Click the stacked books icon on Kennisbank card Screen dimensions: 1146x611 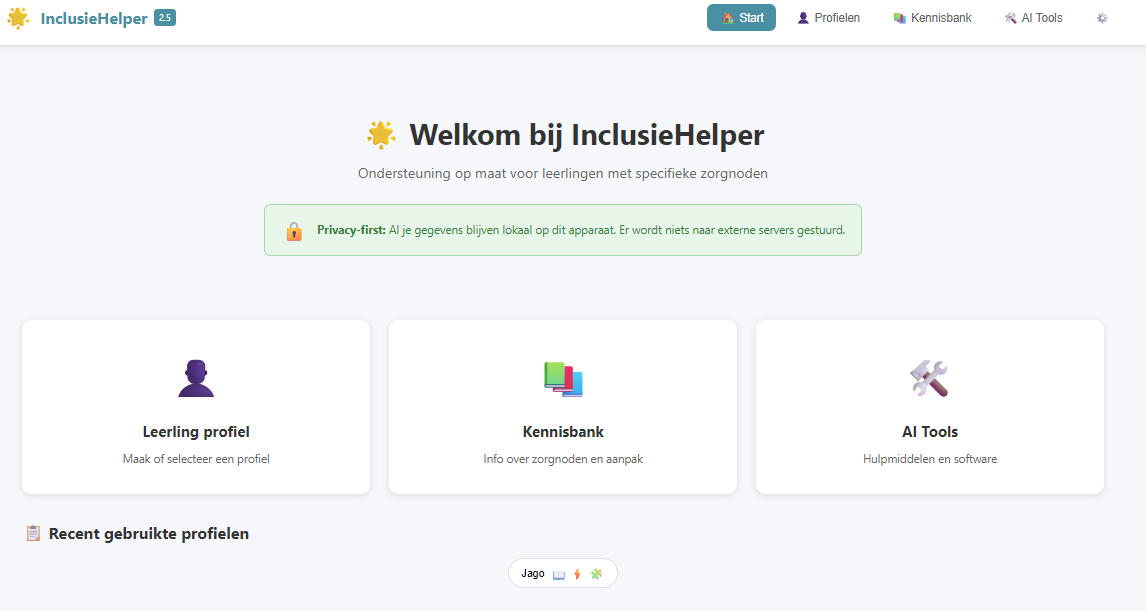point(563,378)
